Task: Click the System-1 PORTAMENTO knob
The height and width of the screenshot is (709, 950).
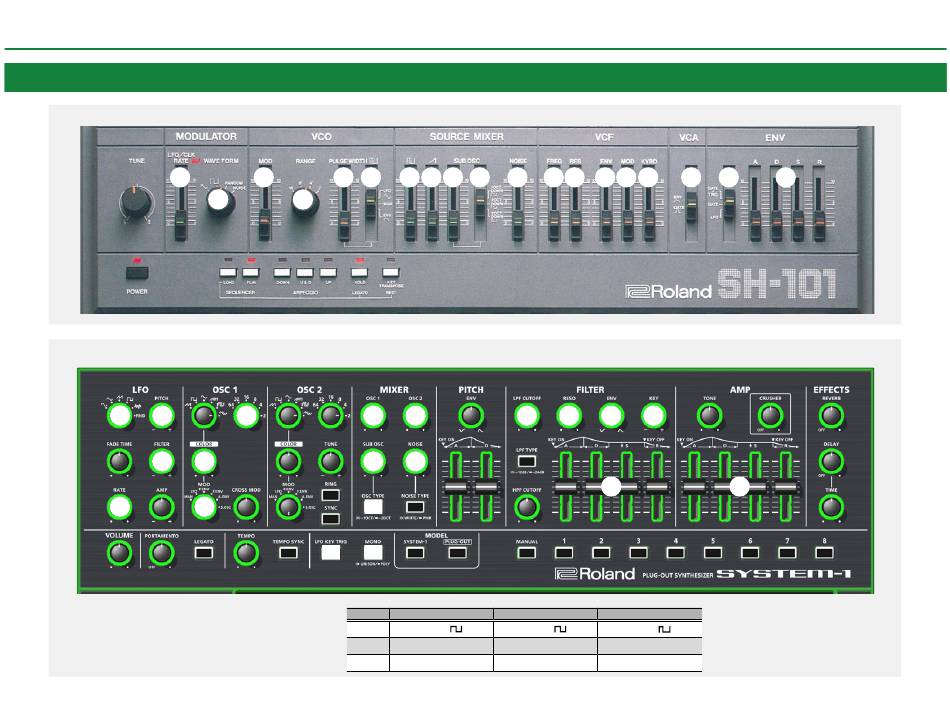Action: 161,553
